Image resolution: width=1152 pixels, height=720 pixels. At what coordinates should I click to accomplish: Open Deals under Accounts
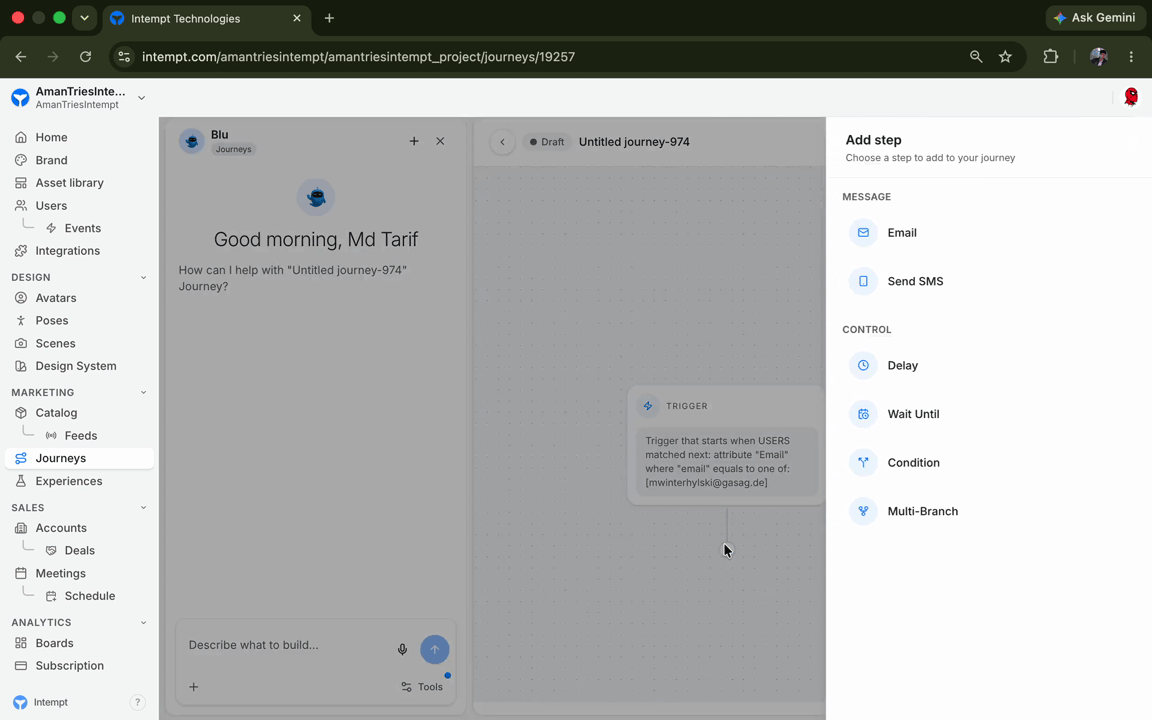click(79, 551)
